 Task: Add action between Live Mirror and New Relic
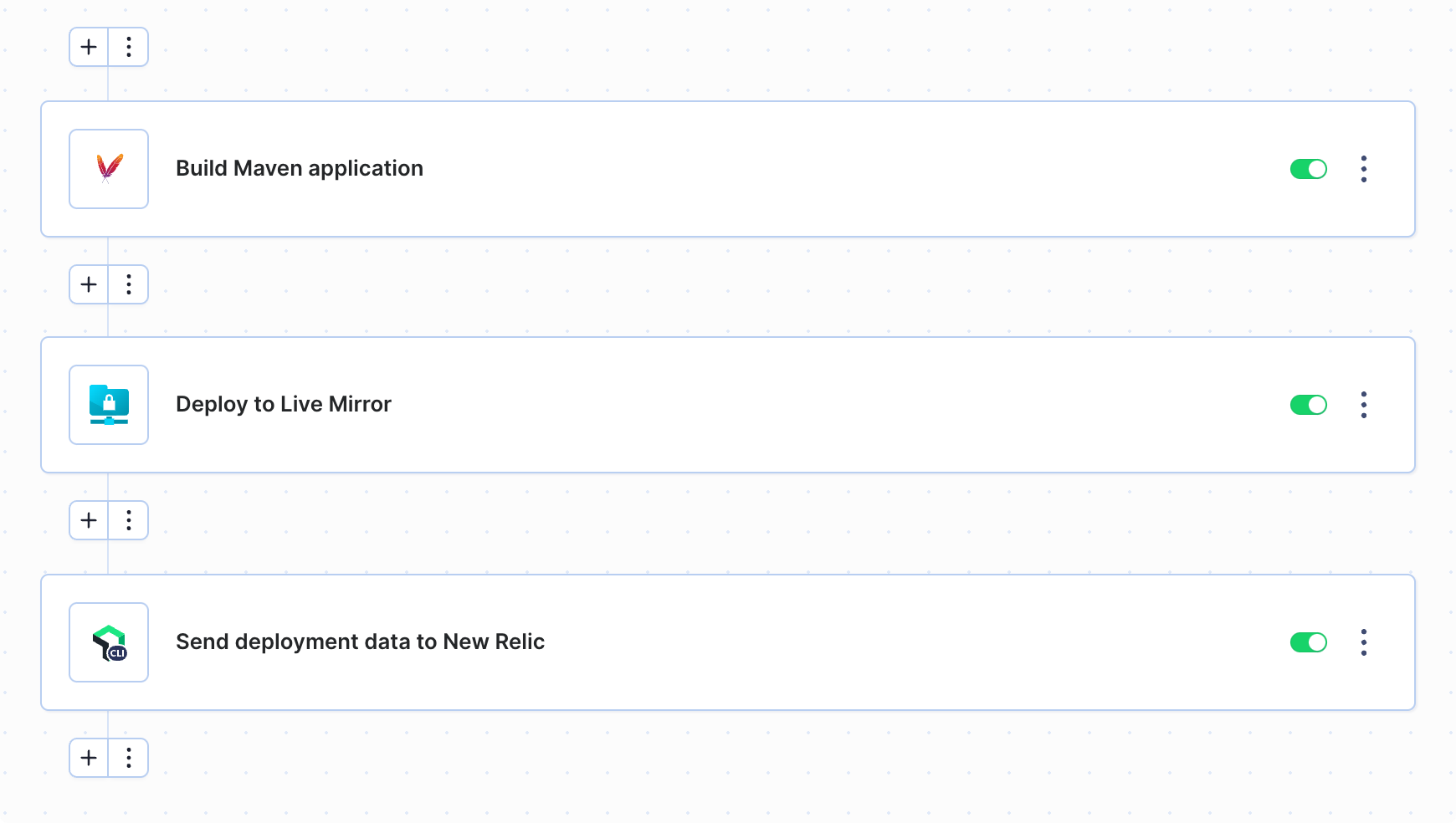point(89,520)
